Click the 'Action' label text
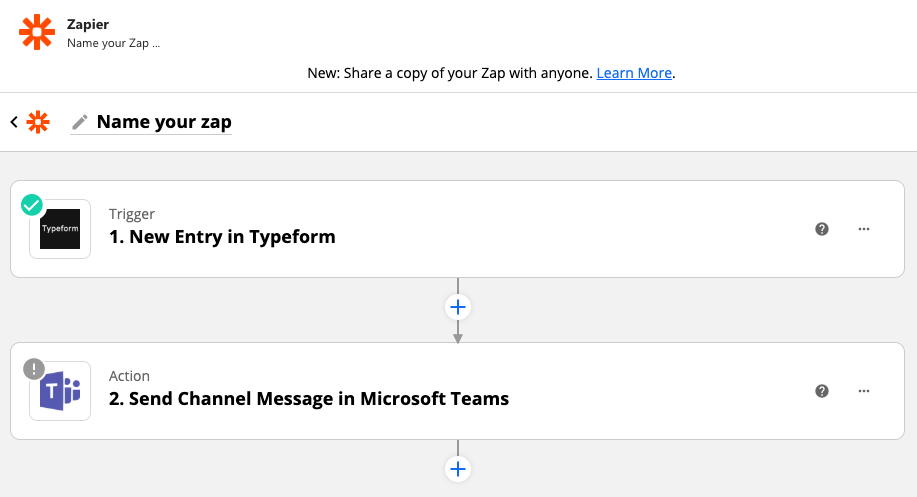917x497 pixels. point(129,376)
